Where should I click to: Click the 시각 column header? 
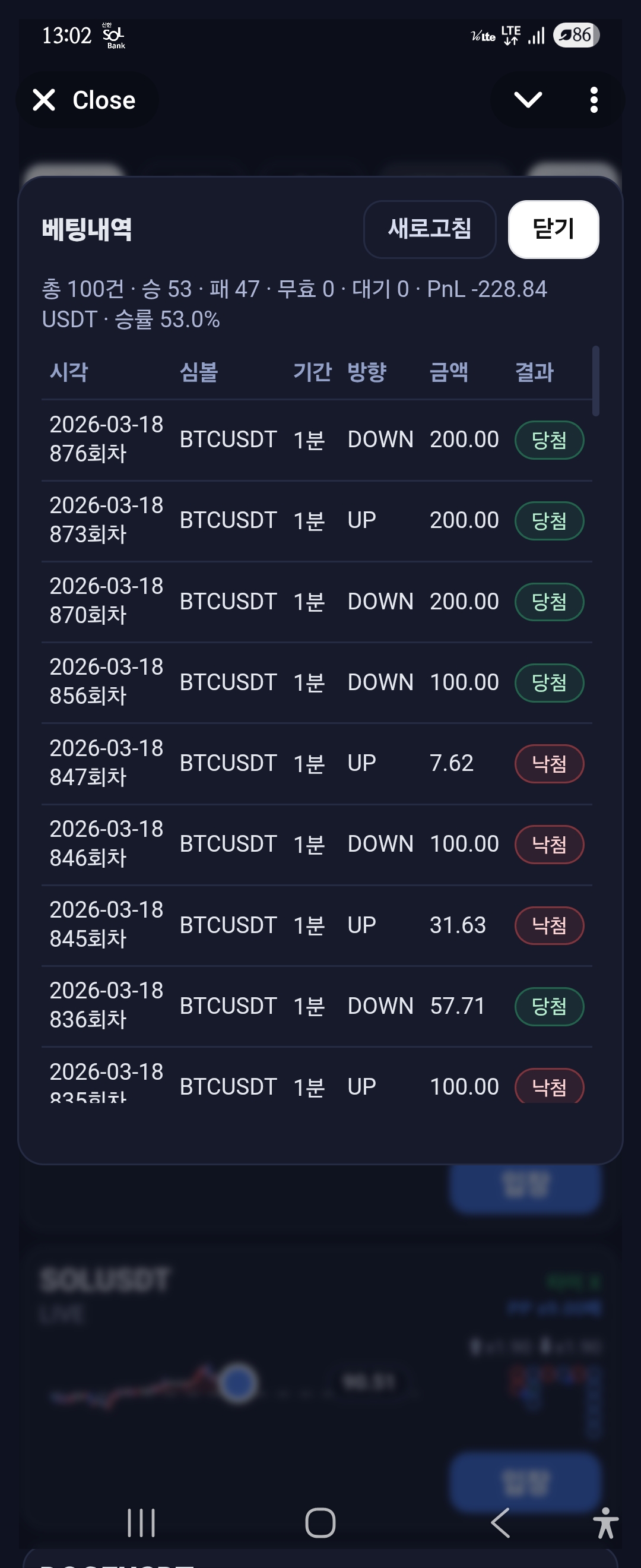pos(69,371)
